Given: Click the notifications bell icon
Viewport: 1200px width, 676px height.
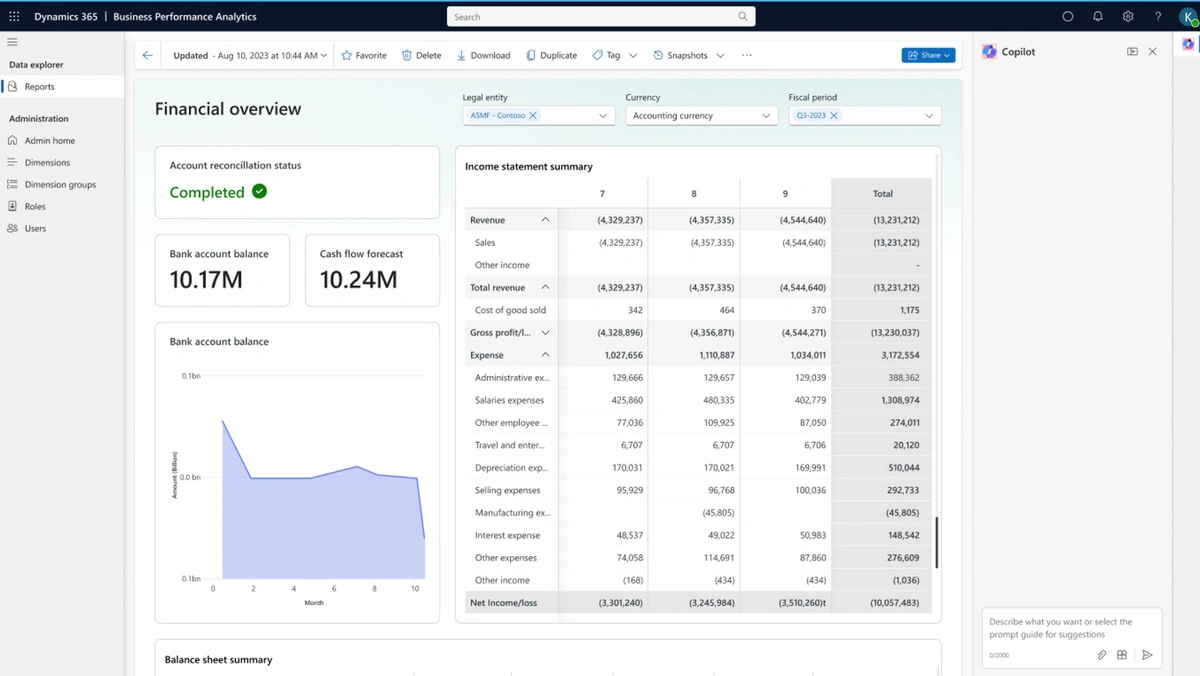Looking at the screenshot, I should pyautogui.click(x=1097, y=16).
